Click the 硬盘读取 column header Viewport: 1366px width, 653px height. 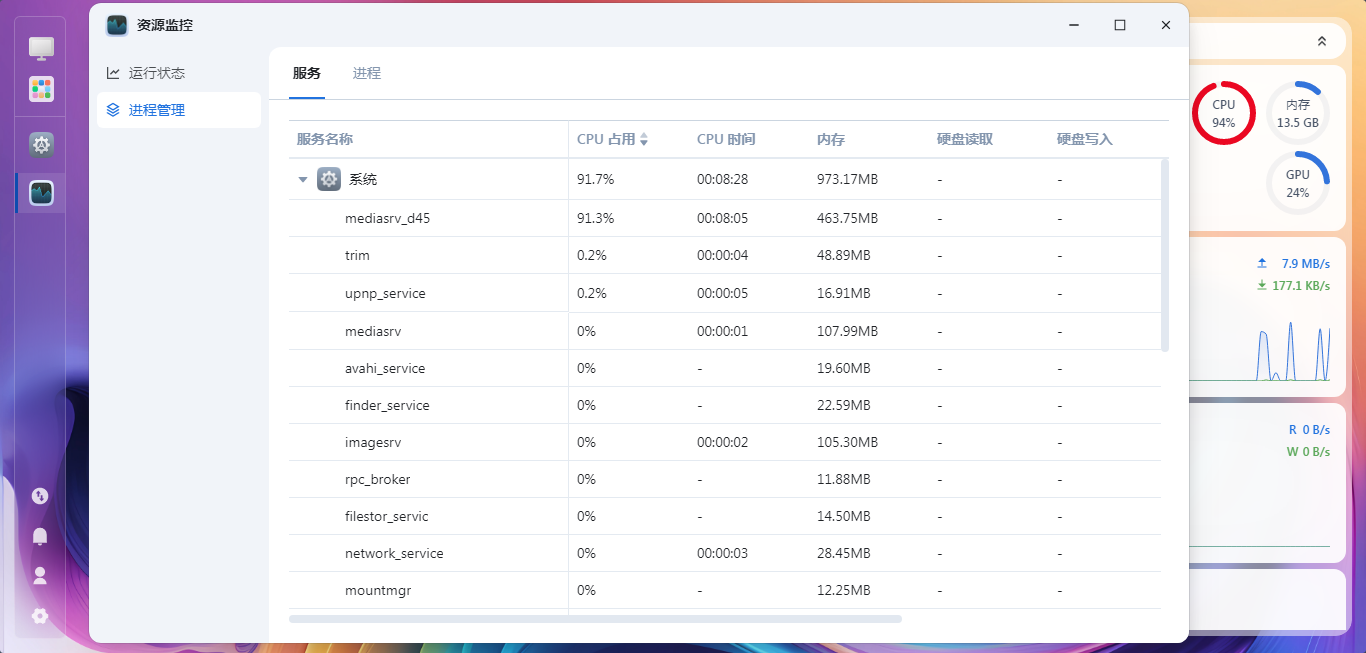coord(965,139)
